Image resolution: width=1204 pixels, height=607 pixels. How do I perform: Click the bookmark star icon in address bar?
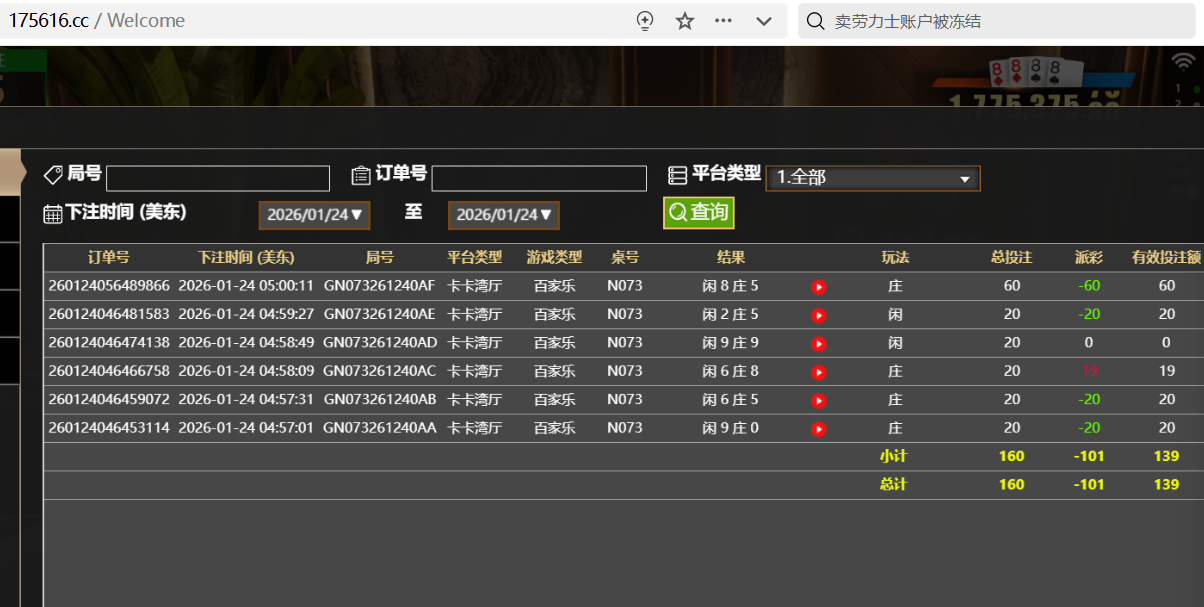(x=685, y=21)
